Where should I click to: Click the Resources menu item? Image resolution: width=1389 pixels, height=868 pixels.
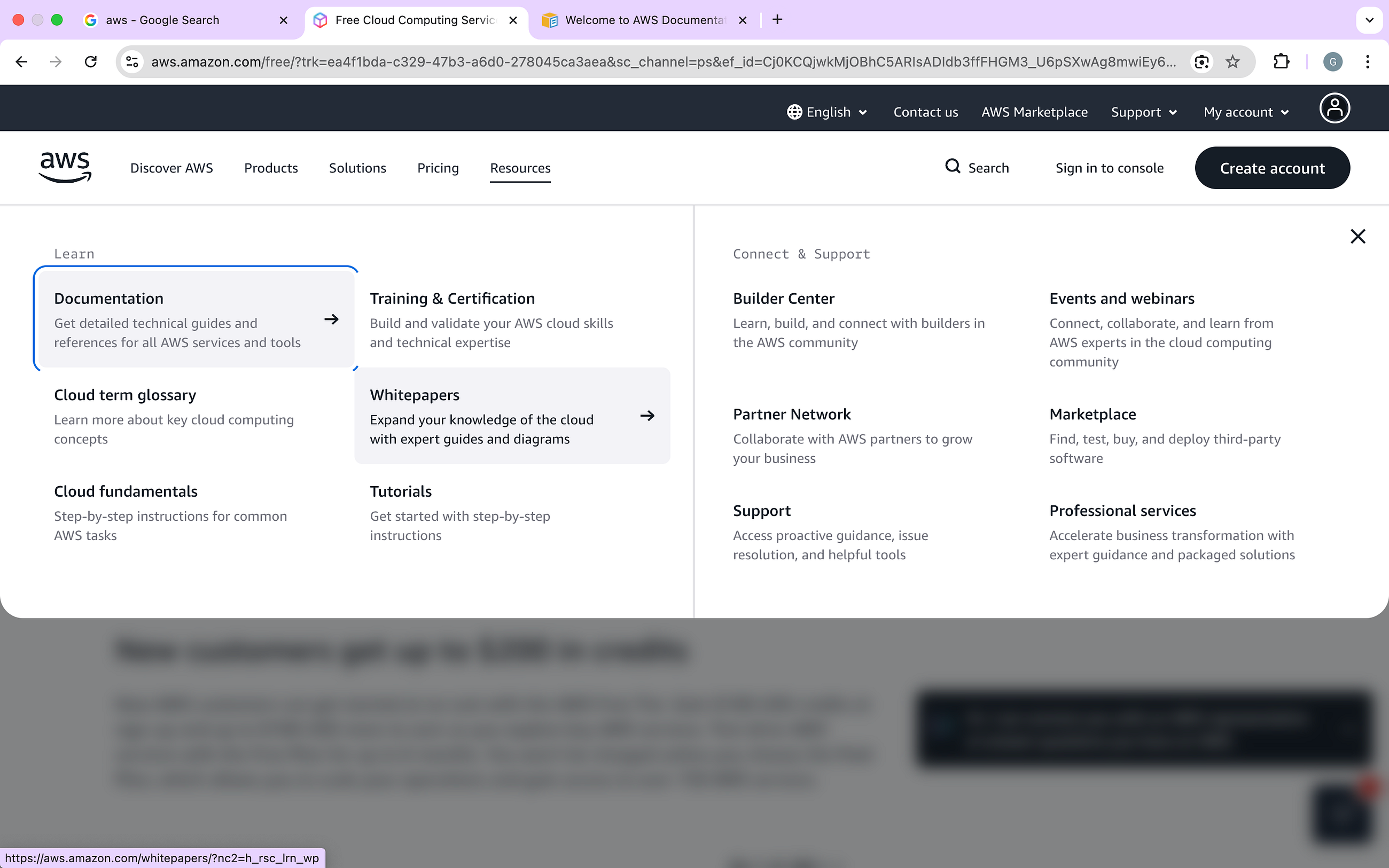coord(520,168)
